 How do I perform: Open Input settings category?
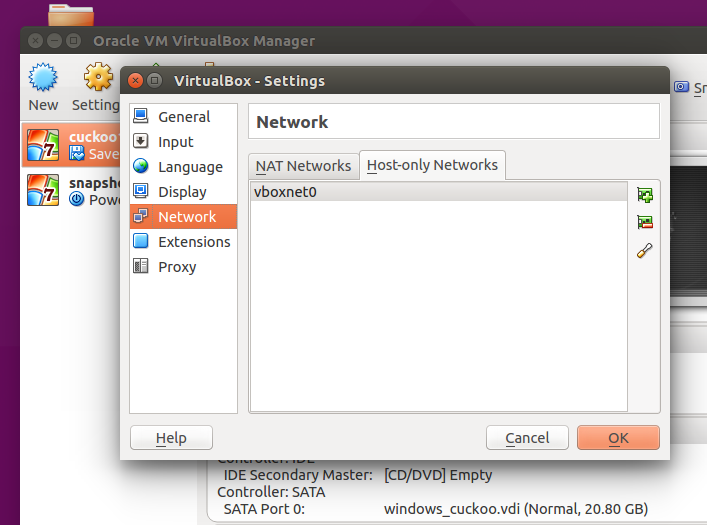(x=184, y=142)
